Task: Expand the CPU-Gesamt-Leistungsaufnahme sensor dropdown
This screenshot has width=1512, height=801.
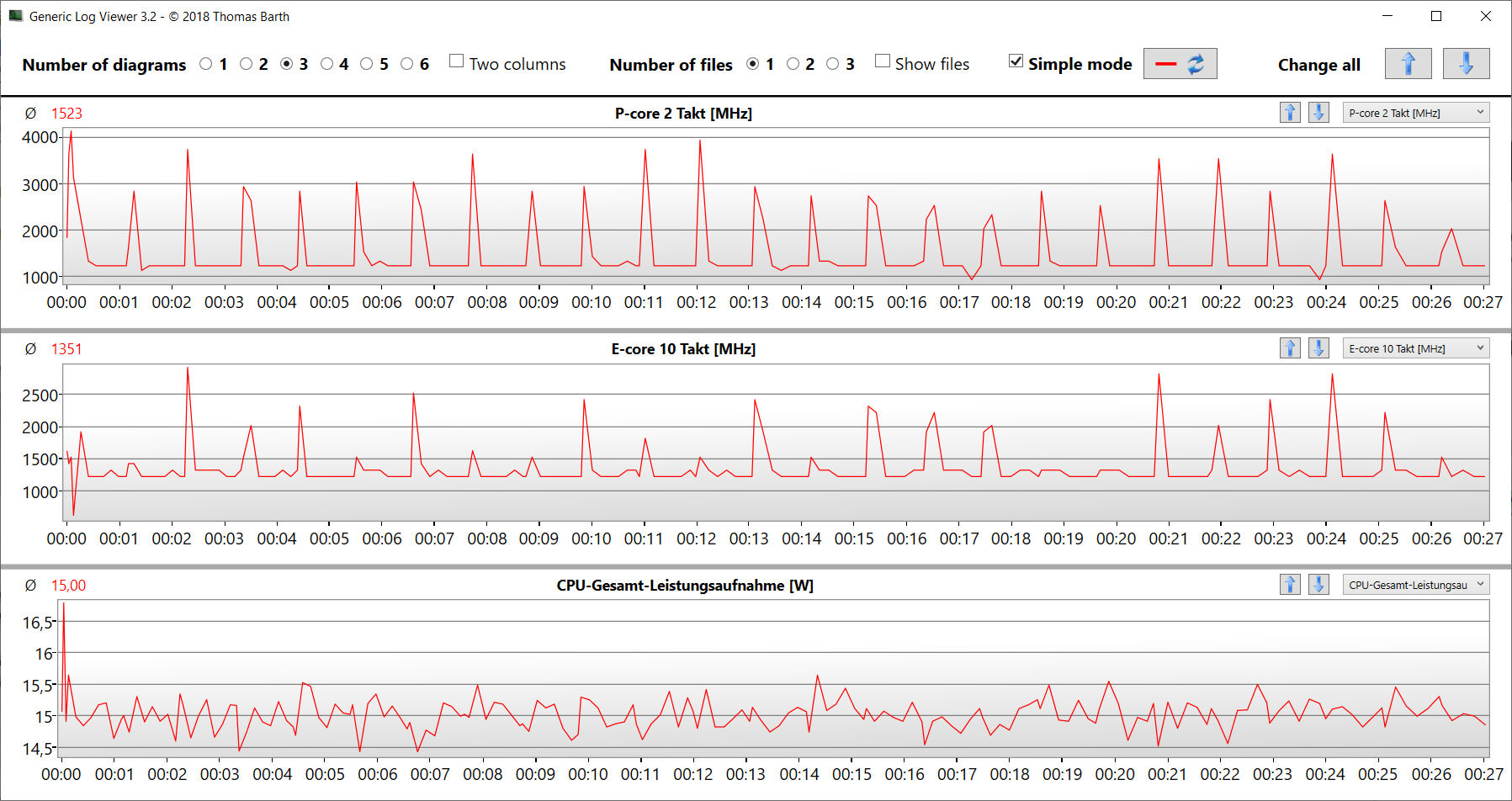Action: (1415, 585)
